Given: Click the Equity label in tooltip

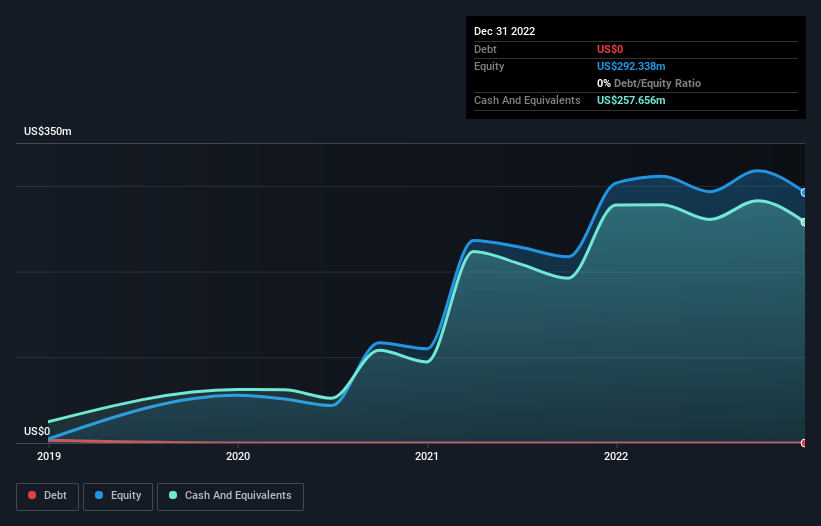Looking at the screenshot, I should point(489,66).
